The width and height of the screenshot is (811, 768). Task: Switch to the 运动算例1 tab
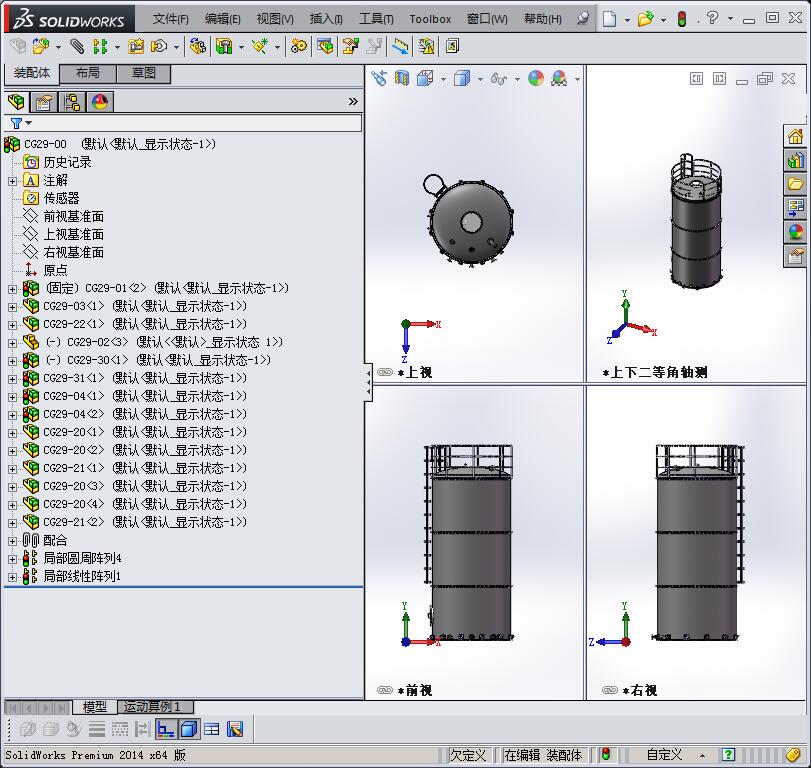153,707
